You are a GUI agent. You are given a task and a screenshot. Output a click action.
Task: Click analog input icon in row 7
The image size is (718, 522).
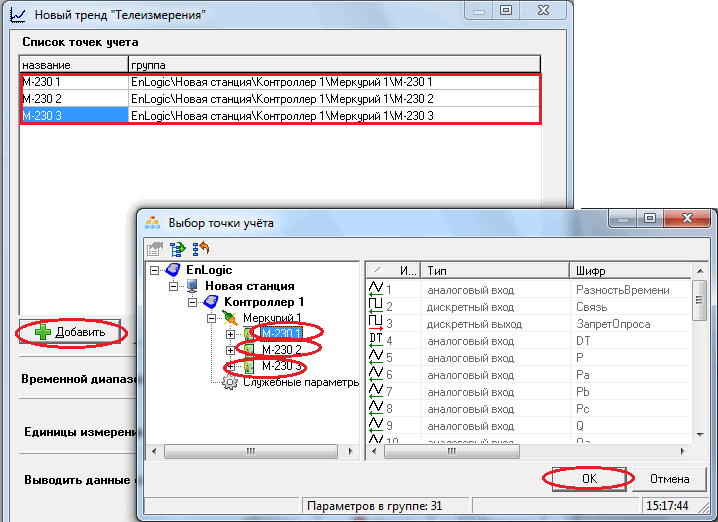tap(375, 391)
